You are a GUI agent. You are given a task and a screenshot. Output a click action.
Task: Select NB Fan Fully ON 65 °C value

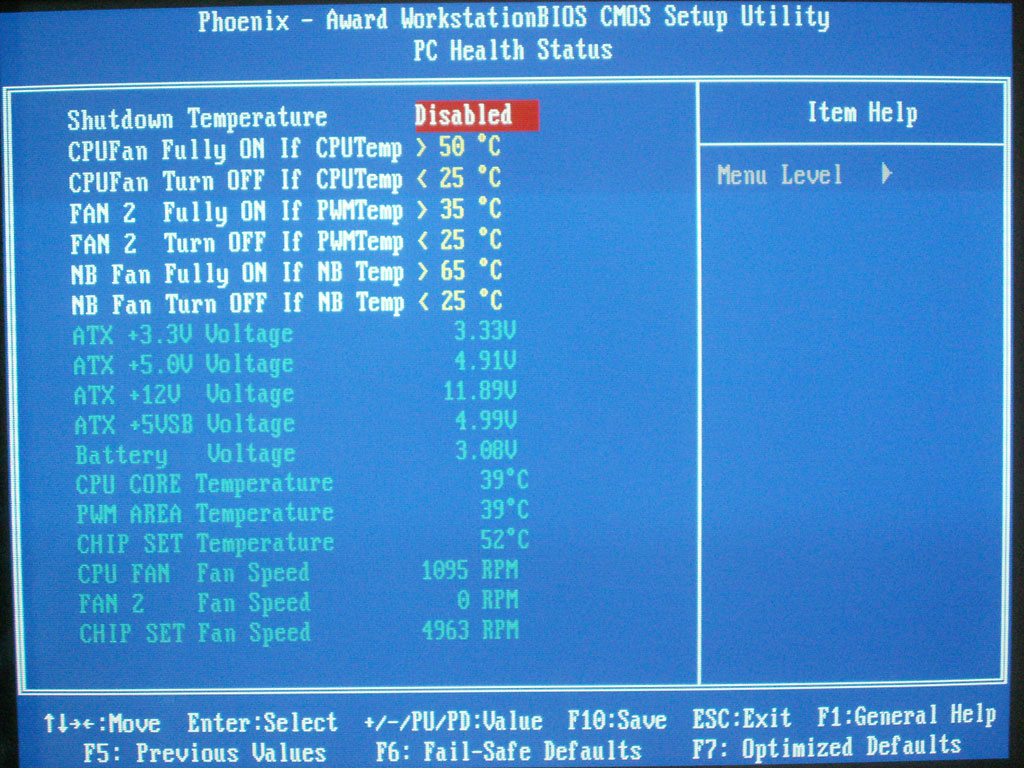(x=469, y=272)
